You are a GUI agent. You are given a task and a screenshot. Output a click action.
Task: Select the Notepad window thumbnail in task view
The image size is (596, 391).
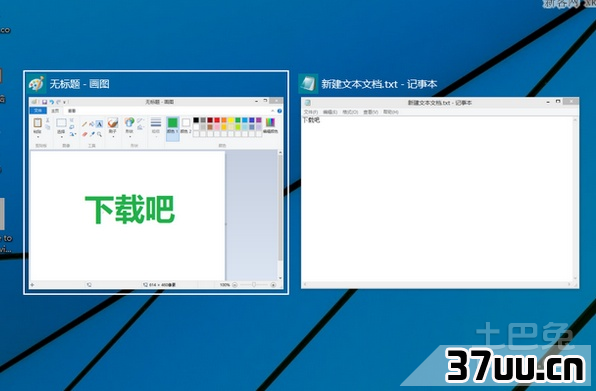click(x=440, y=193)
